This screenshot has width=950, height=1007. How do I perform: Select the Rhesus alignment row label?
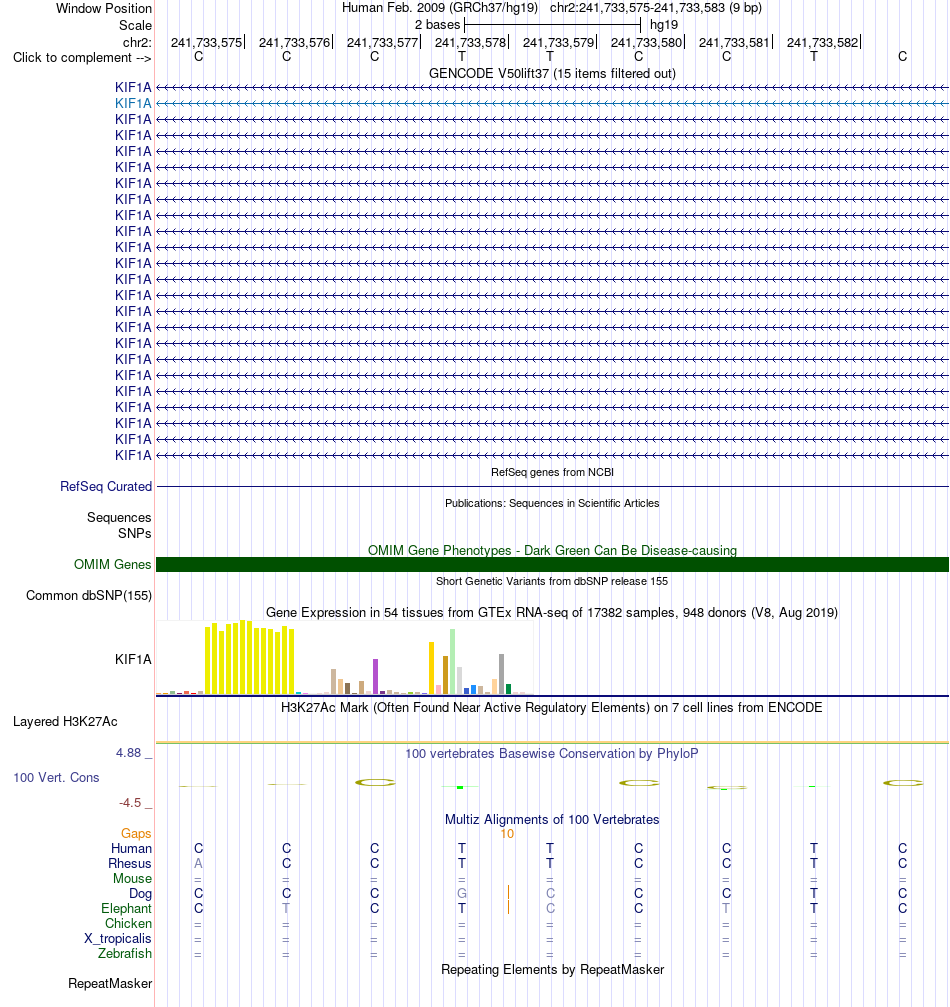130,863
